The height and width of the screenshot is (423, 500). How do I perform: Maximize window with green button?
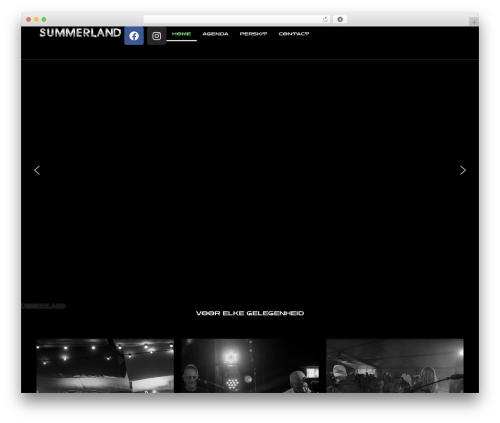click(x=44, y=19)
